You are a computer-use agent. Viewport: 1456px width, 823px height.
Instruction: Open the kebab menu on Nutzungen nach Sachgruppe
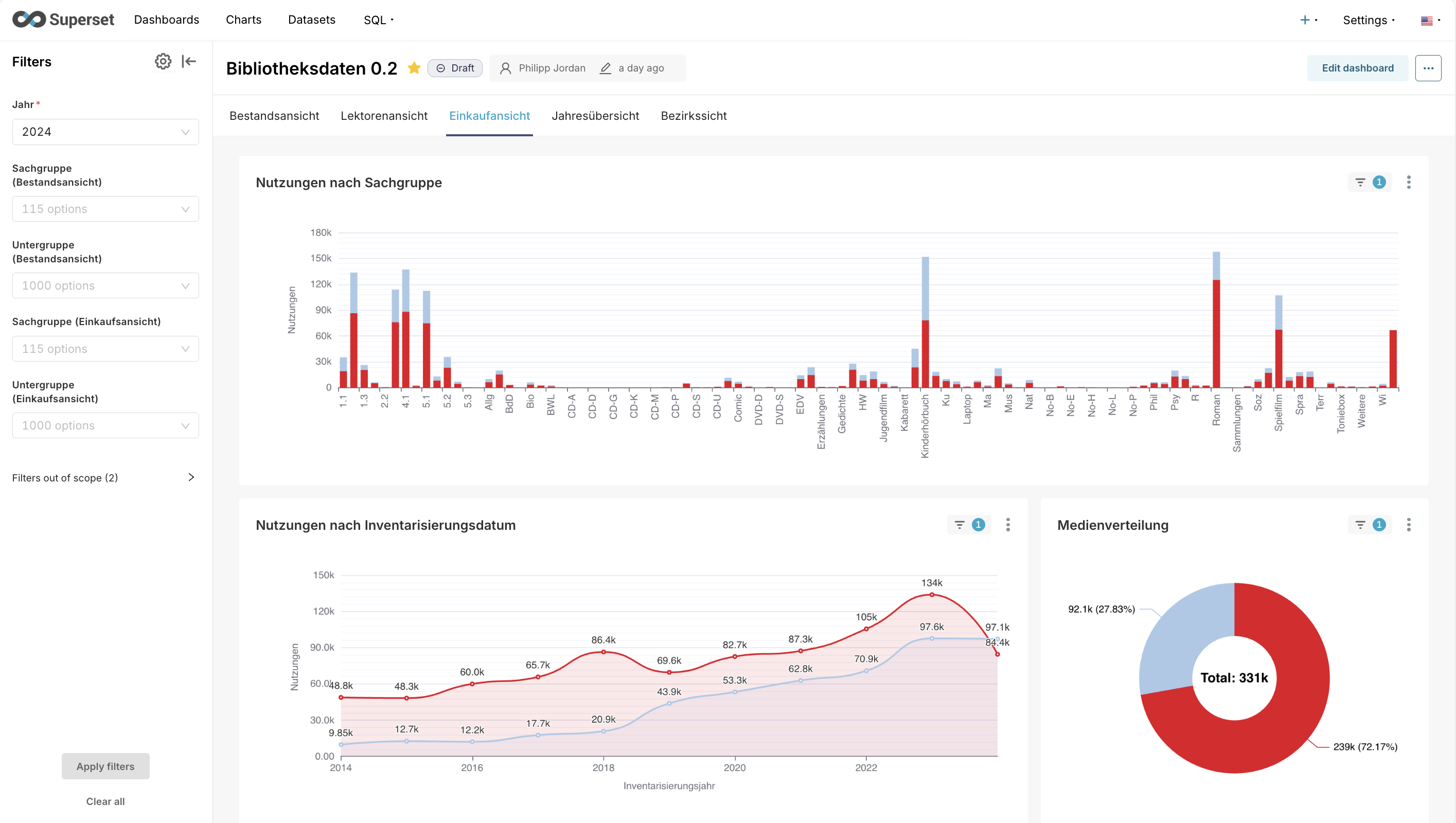[1409, 182]
